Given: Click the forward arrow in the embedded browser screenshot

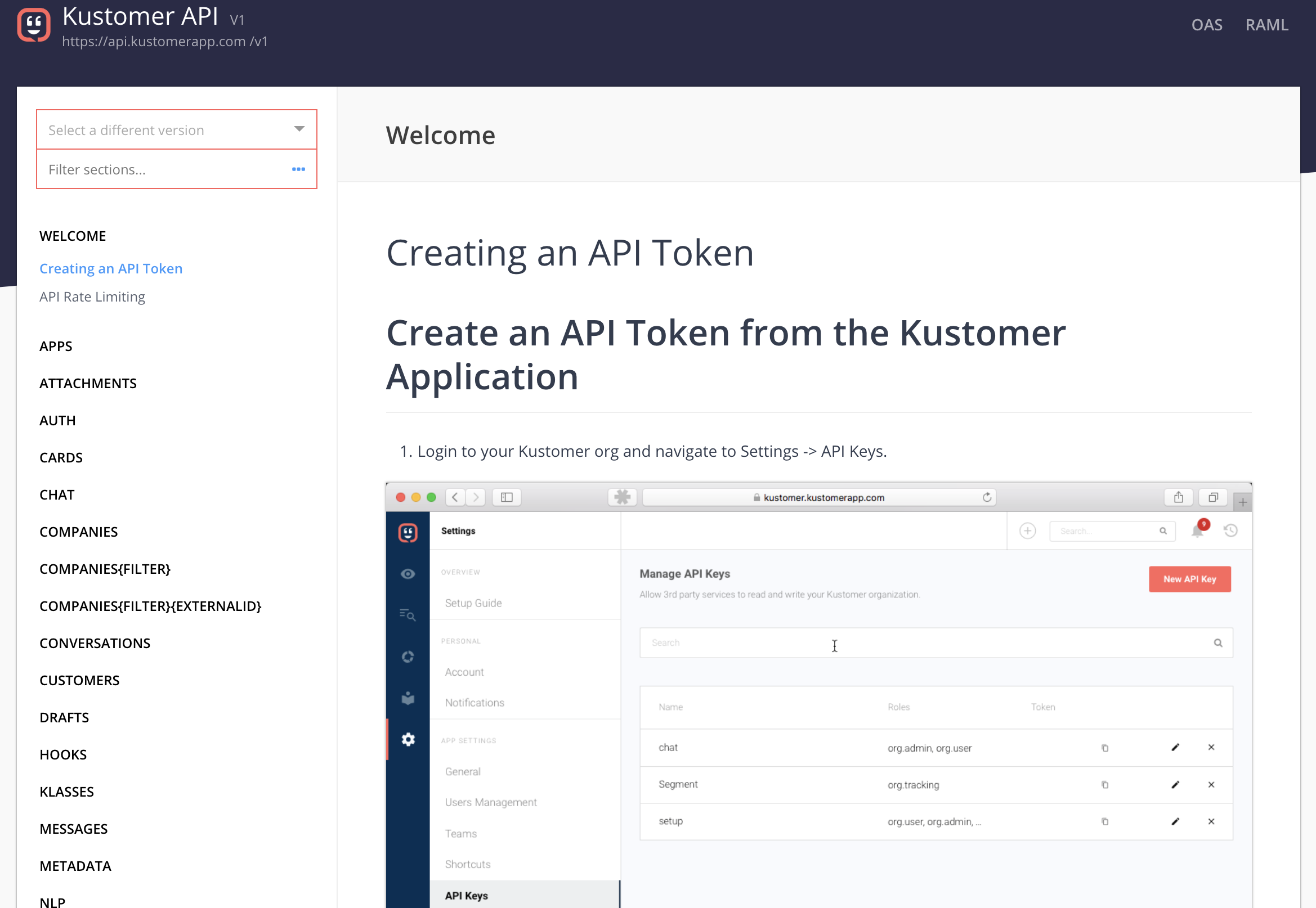Looking at the screenshot, I should point(476,497).
